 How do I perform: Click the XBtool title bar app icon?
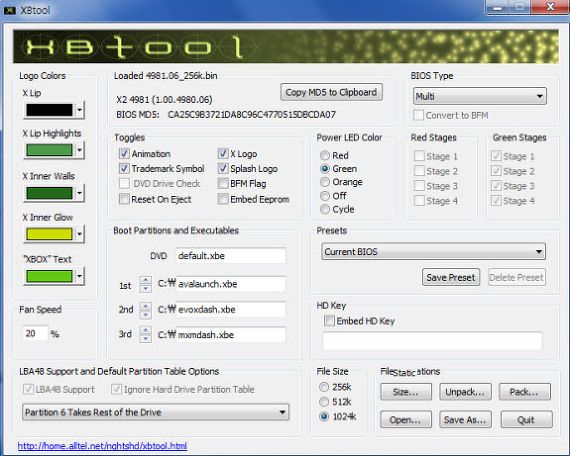click(9, 10)
